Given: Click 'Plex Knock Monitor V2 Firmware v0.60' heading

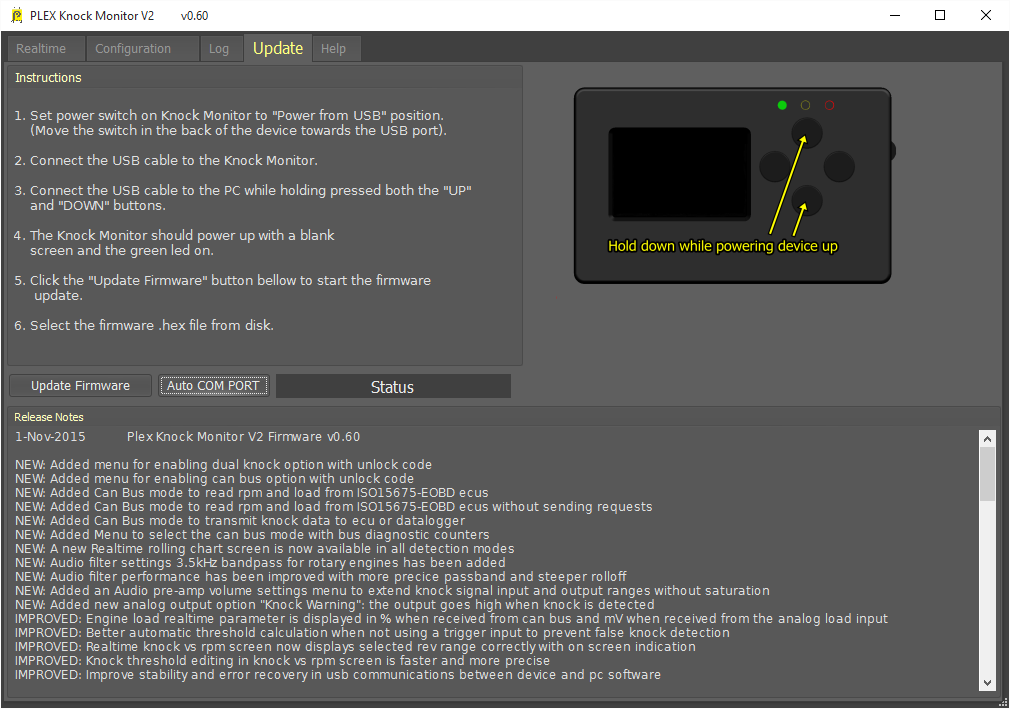Looking at the screenshot, I should pyautogui.click(x=243, y=437).
